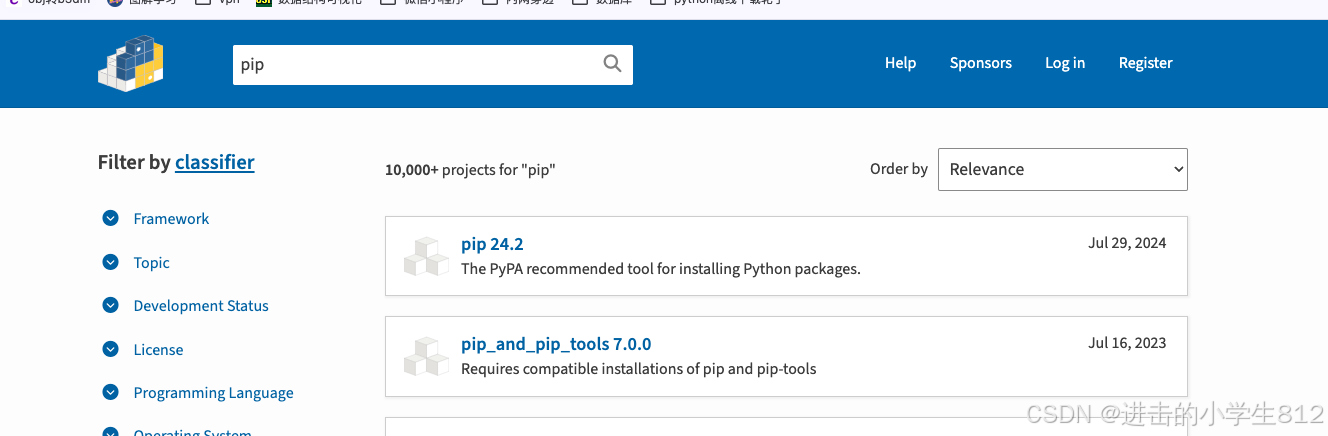Click the magnifier search icon
The width and height of the screenshot is (1328, 436).
coord(613,64)
